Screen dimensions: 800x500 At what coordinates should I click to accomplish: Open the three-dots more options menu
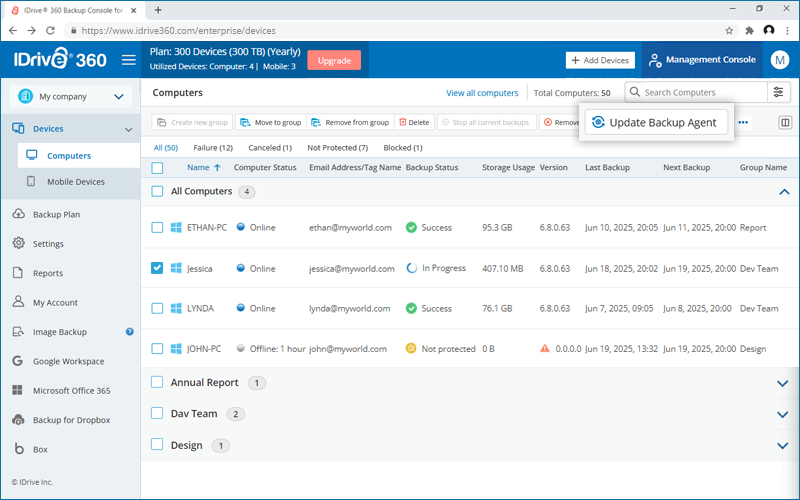(743, 122)
